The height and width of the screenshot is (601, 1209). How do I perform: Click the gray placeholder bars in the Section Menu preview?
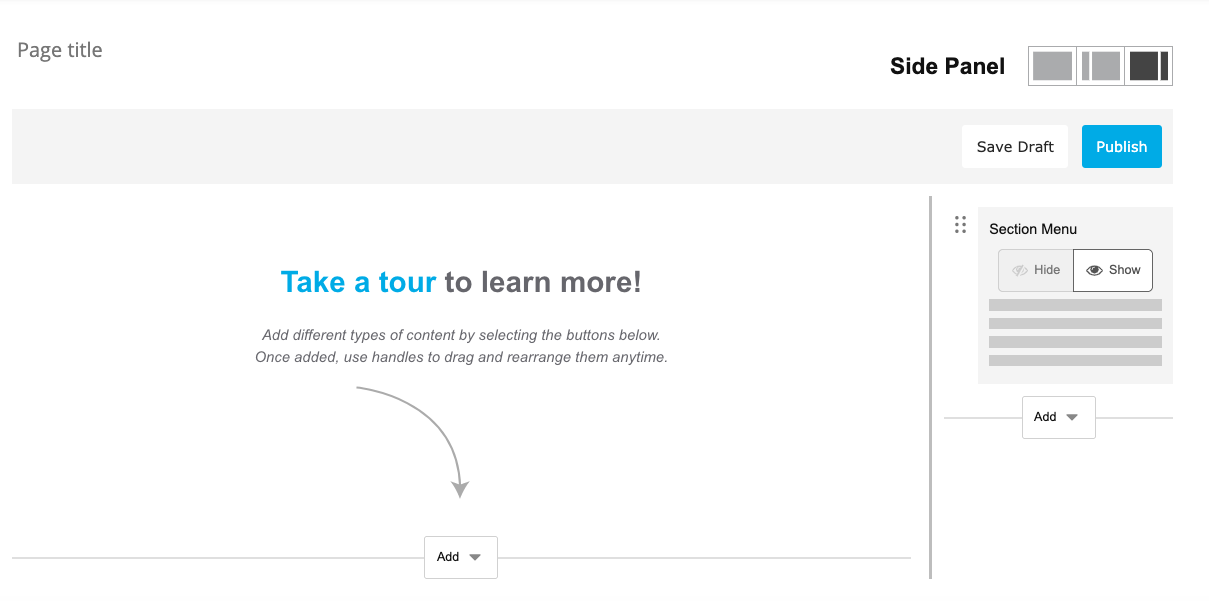point(1074,330)
